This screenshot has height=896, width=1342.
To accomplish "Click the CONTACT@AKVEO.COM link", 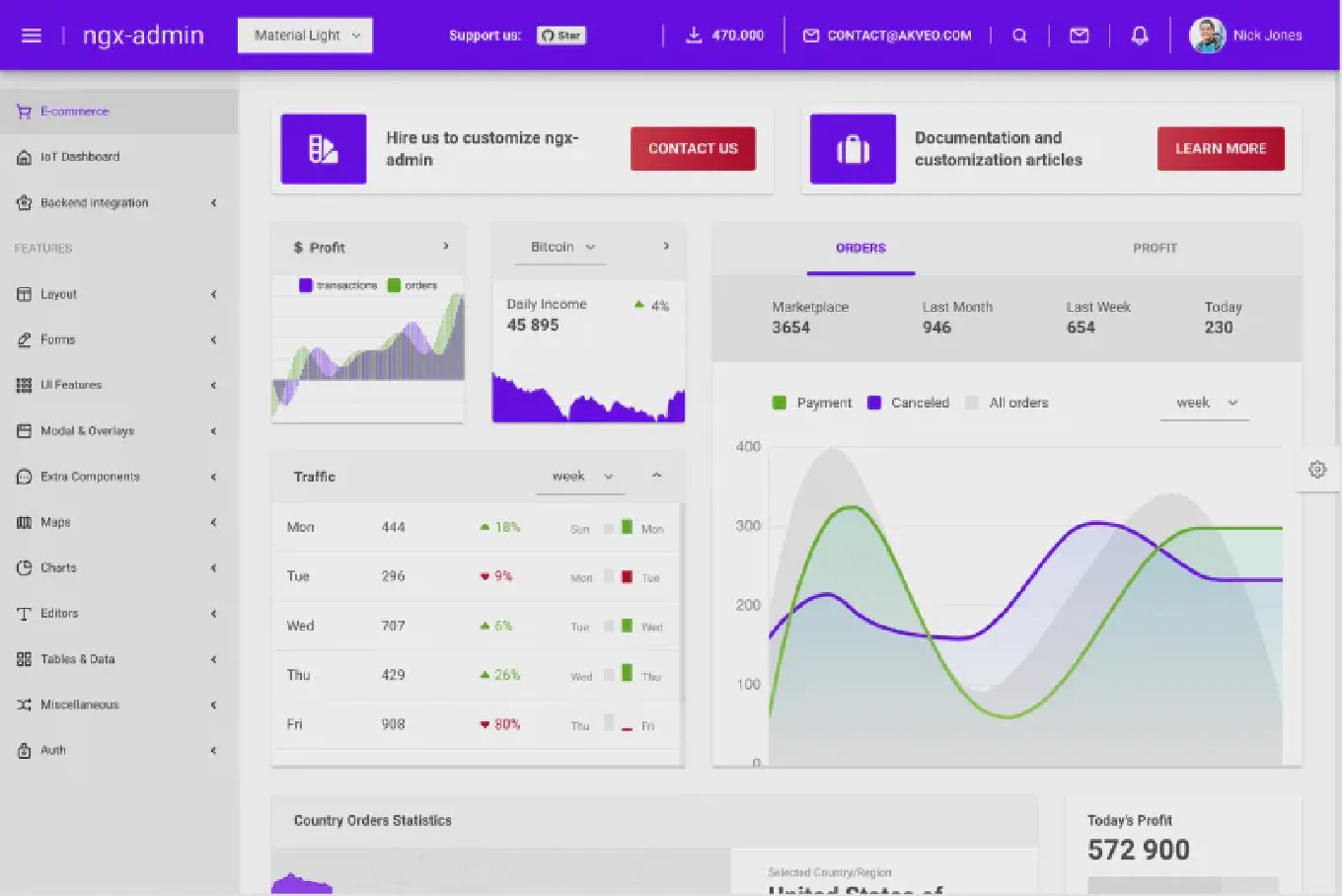I will [x=899, y=36].
